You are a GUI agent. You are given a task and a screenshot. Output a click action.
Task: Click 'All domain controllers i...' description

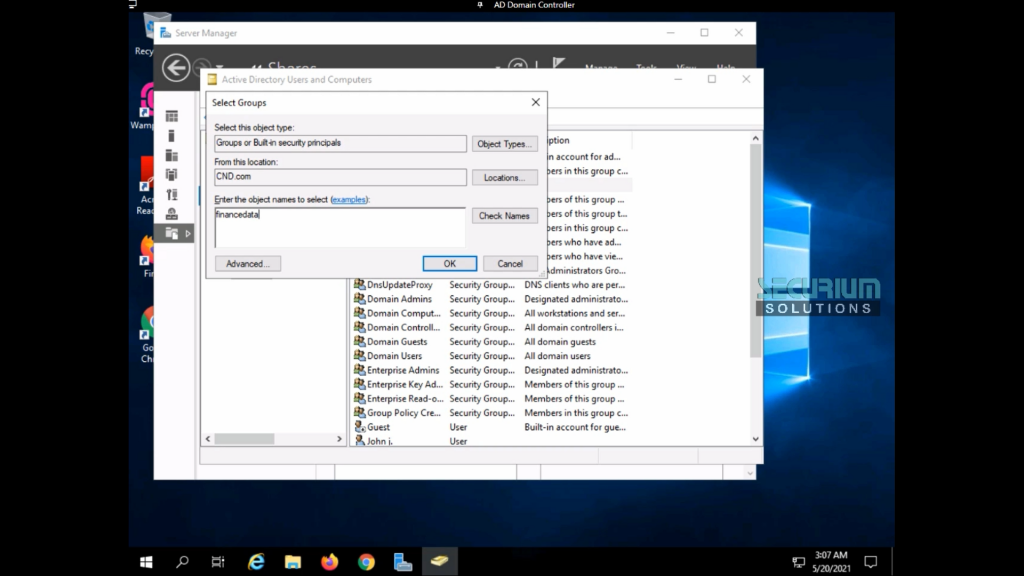click(x=574, y=328)
